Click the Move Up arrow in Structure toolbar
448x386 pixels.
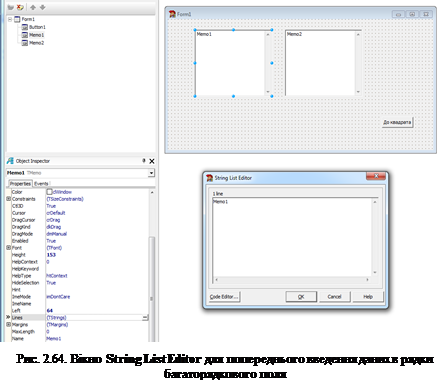click(33, 7)
